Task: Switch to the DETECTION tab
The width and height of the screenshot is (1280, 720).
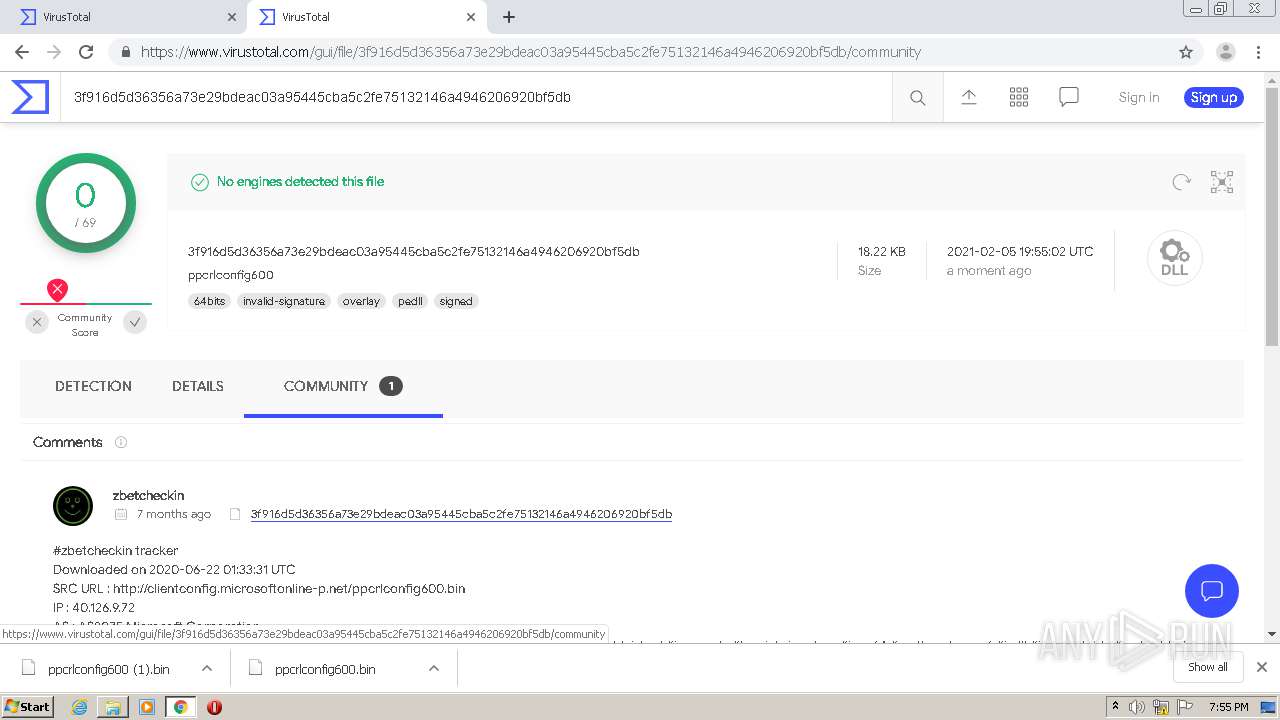Action: 93,386
